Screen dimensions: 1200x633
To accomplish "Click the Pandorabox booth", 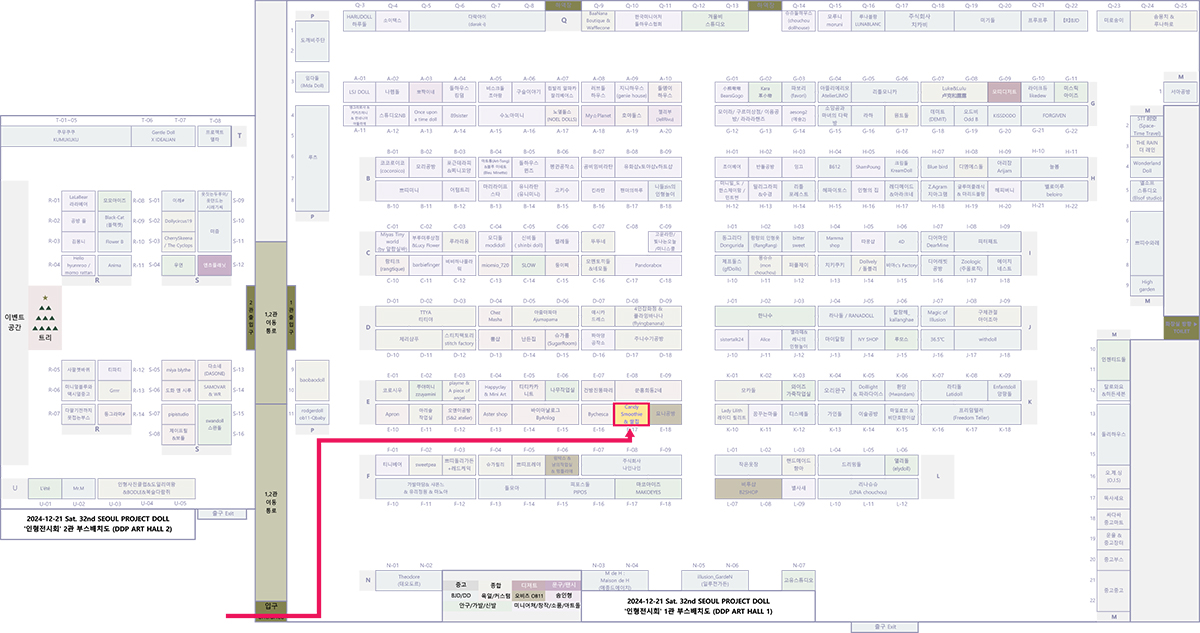I will 648,266.
